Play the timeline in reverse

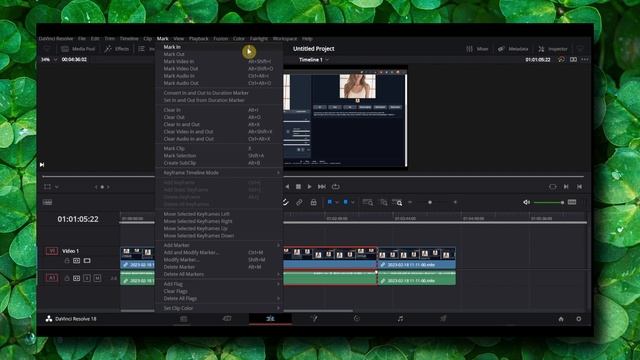coord(287,187)
